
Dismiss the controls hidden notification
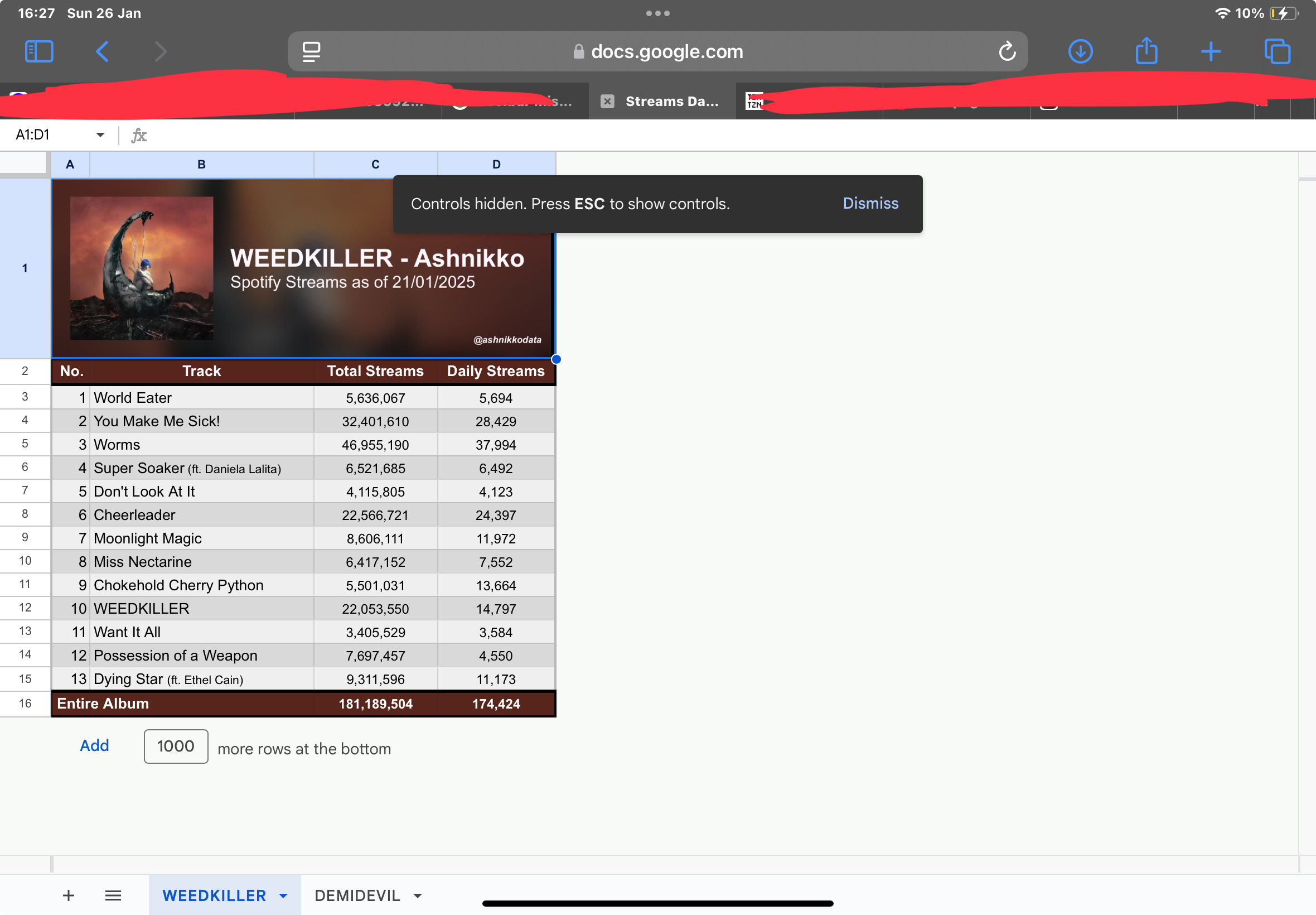(x=870, y=204)
